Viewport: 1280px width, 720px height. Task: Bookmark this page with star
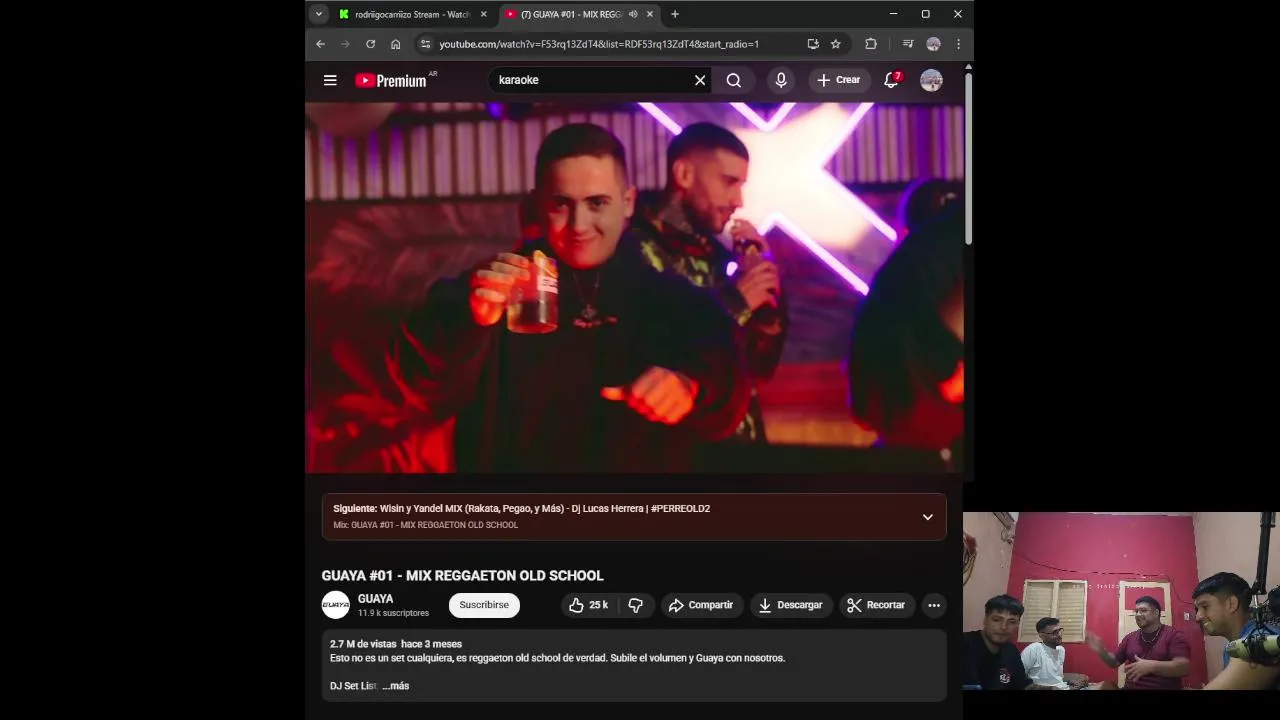836,44
